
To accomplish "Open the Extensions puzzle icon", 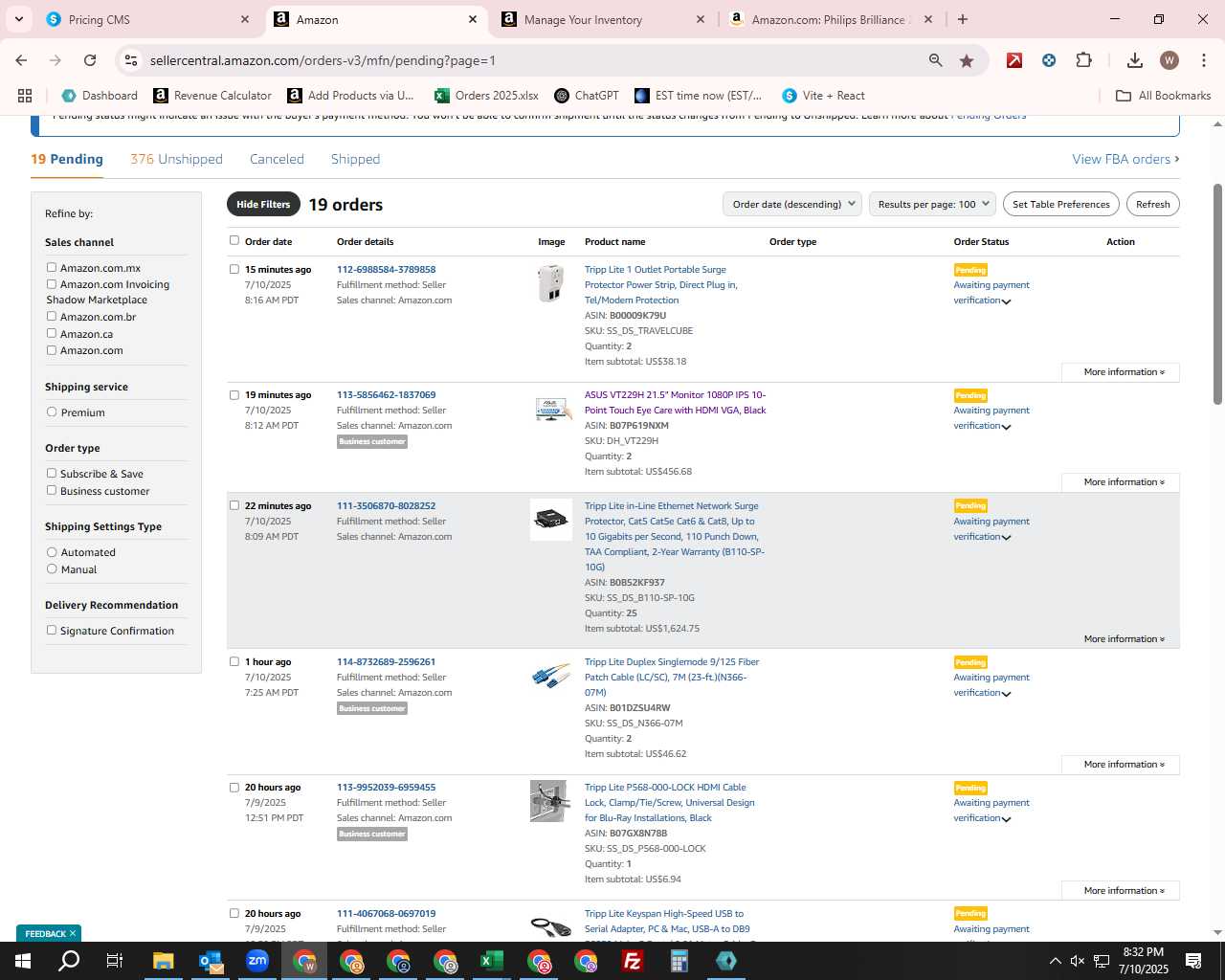I will pos(1083,60).
